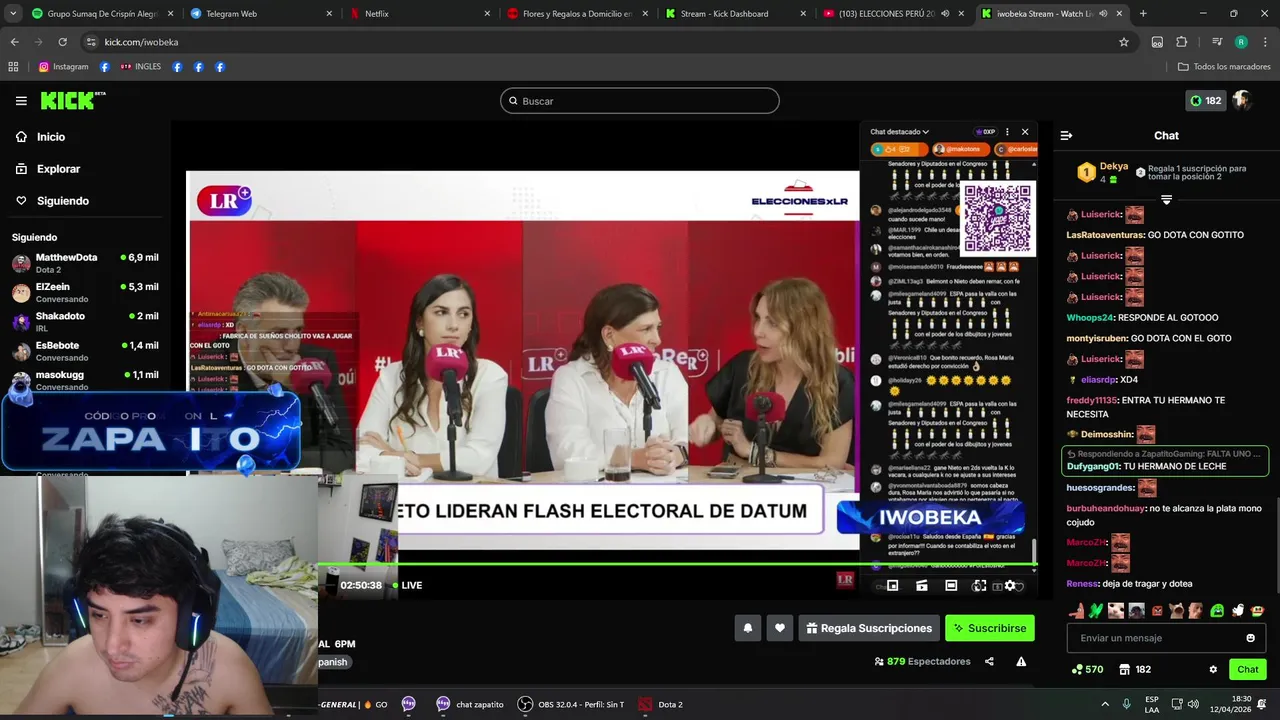
Task: Enable mini player mode
Action: click(x=892, y=586)
